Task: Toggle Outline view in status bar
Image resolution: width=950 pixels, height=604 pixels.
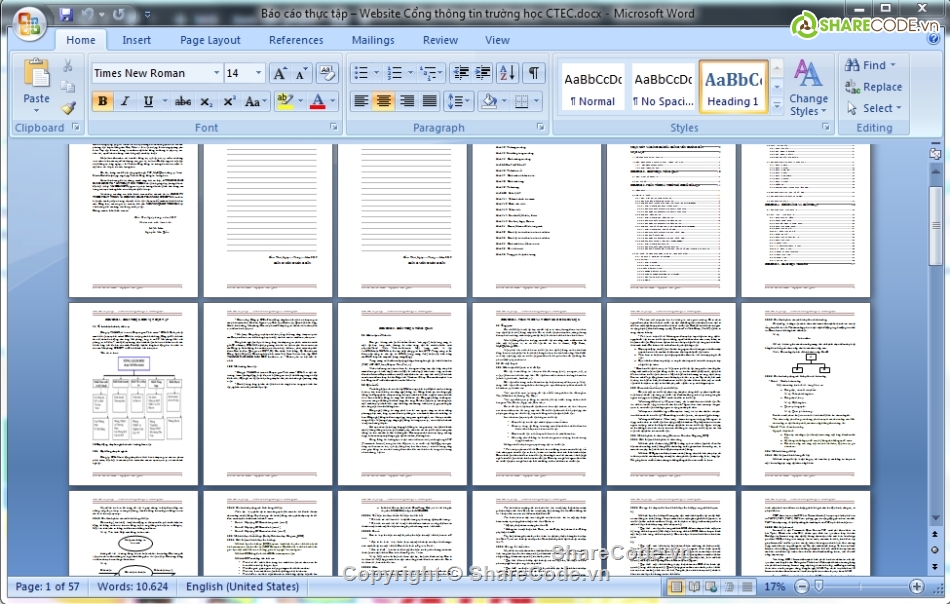Action: [x=729, y=586]
